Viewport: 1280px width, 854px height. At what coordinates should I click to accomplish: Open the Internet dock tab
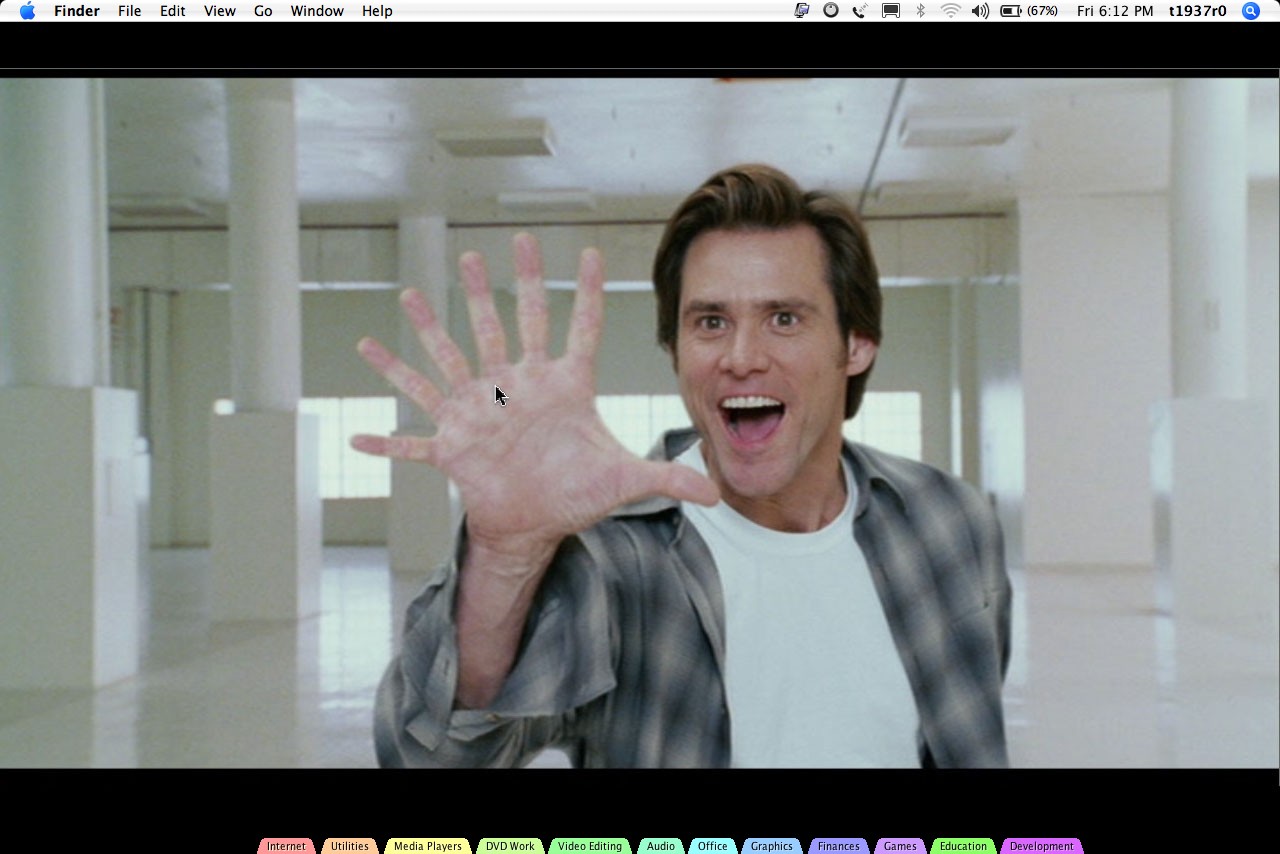click(286, 846)
